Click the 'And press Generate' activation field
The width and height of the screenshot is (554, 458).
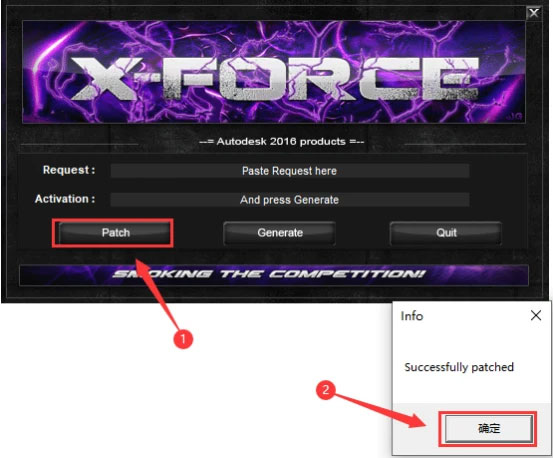tap(290, 200)
